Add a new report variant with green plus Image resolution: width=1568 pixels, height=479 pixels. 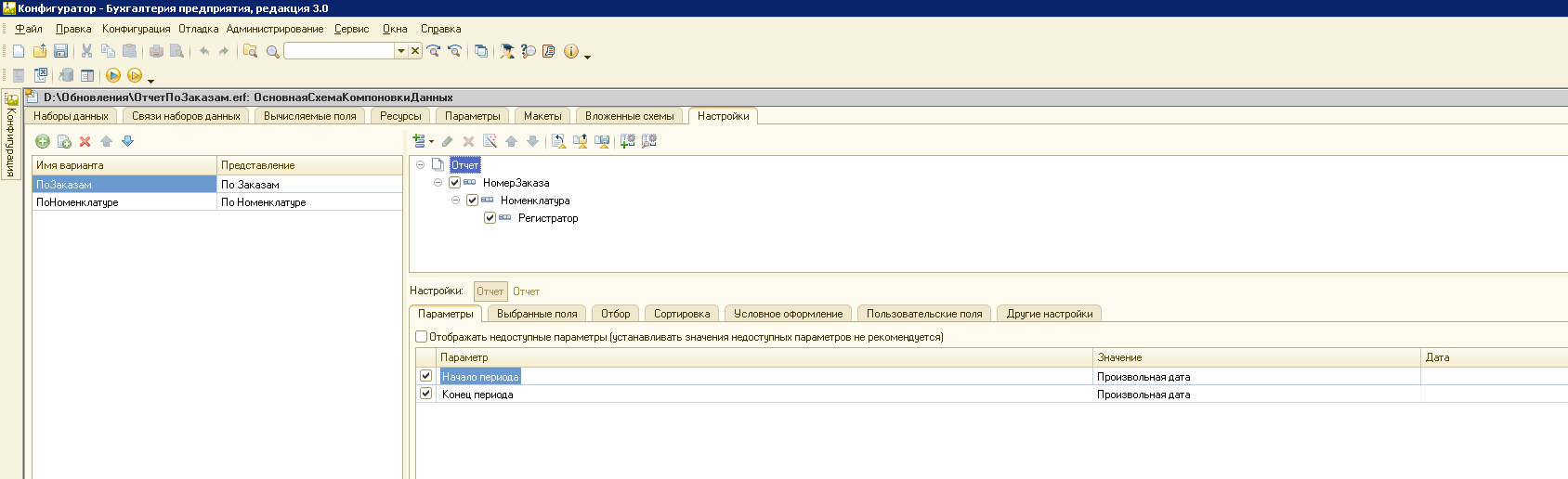point(43,141)
